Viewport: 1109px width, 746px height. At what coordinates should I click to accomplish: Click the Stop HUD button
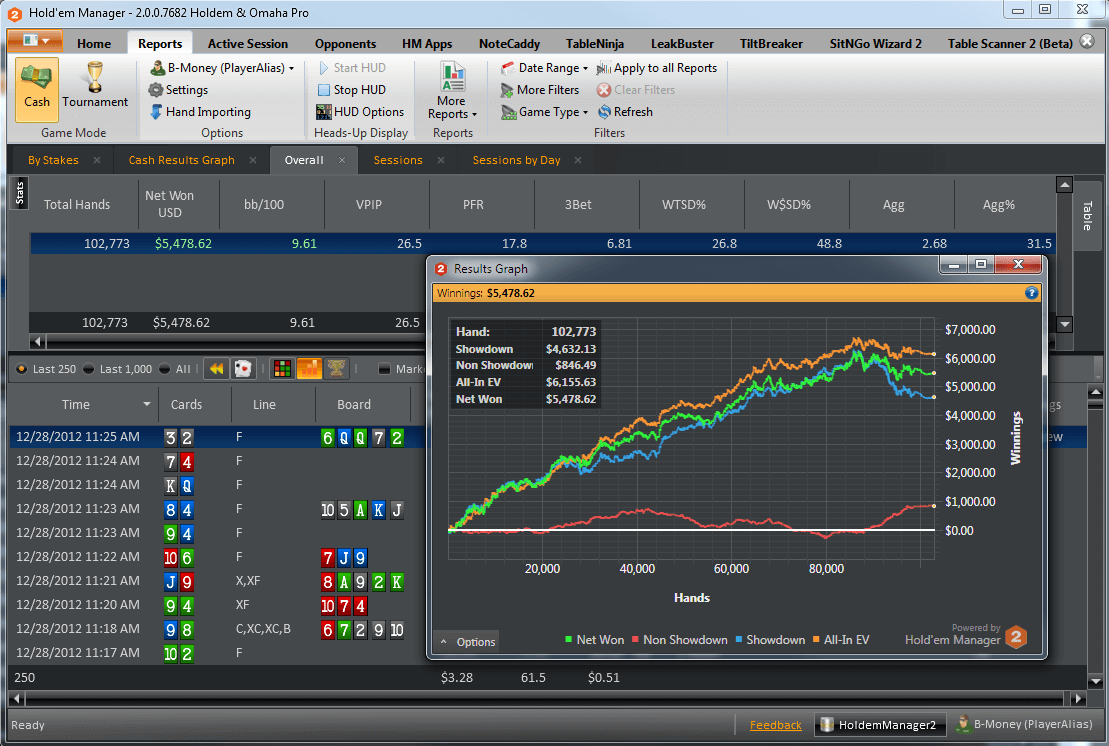point(350,90)
